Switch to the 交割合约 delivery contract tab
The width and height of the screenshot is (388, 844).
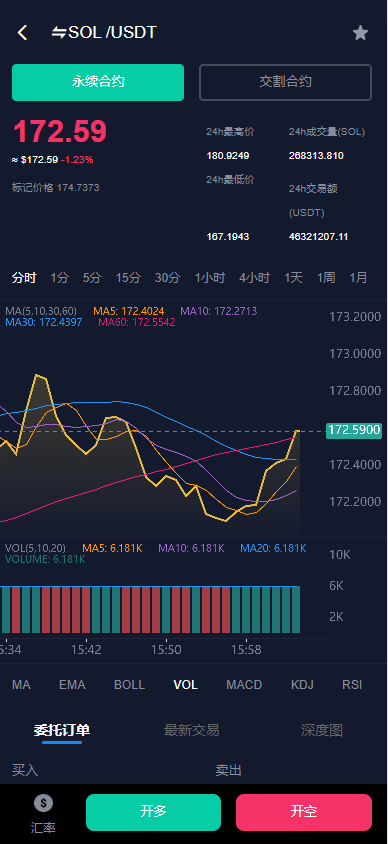[285, 82]
